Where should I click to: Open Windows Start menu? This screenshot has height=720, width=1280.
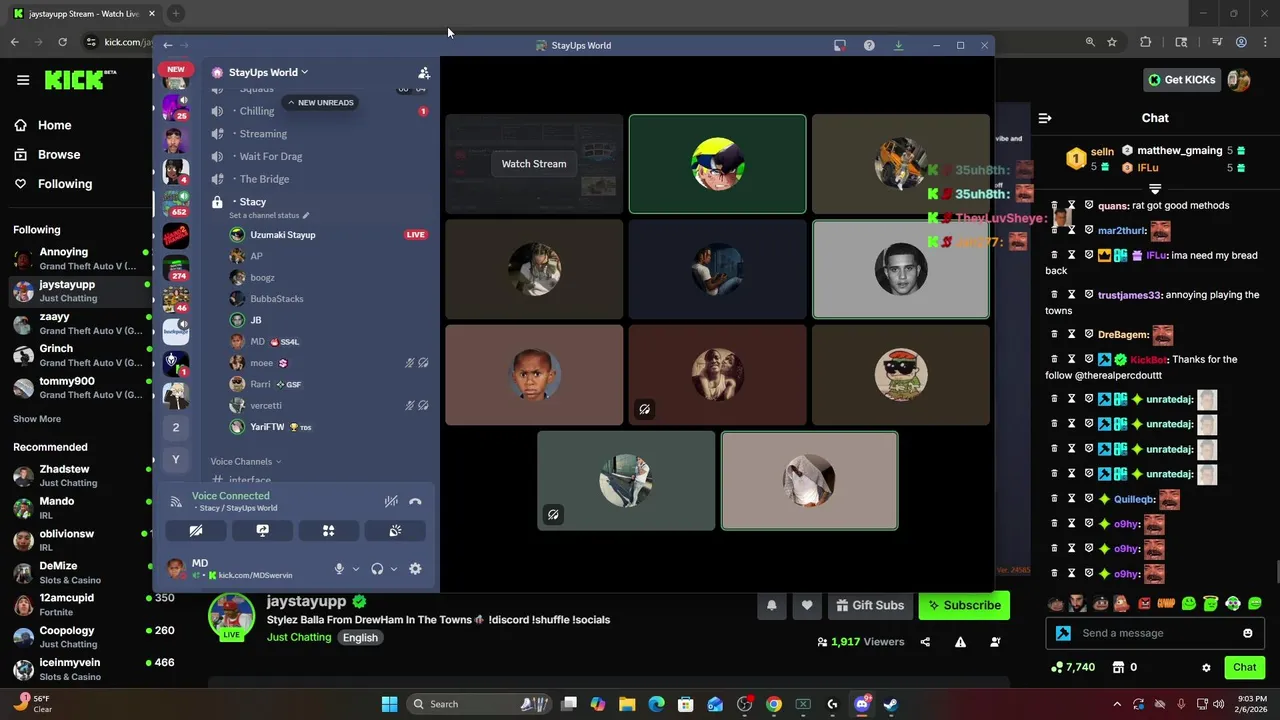coord(390,704)
